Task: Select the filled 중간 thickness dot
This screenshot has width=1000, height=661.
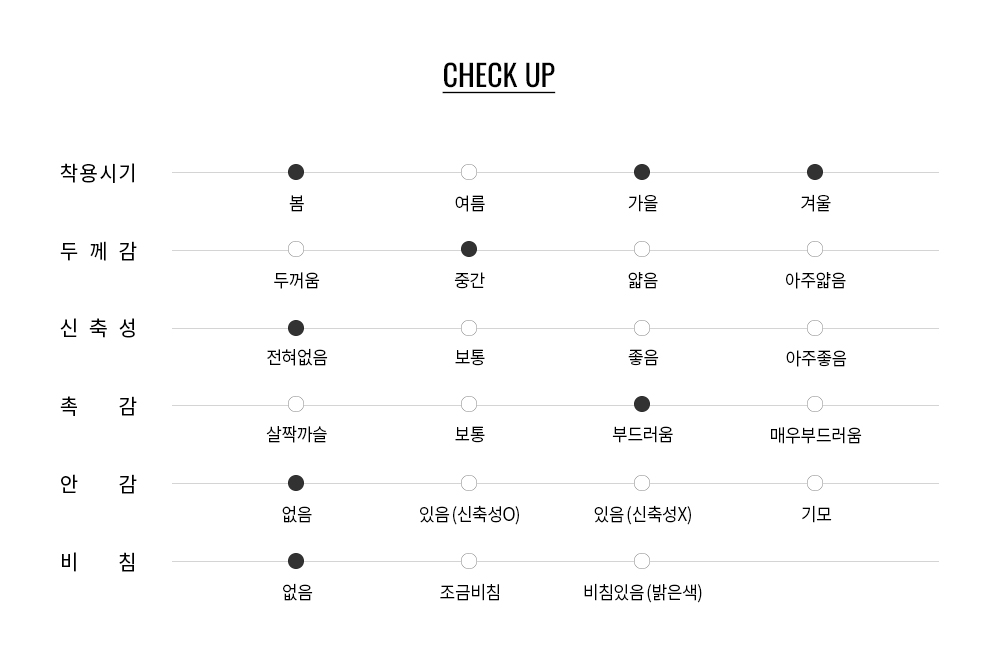Action: [469, 249]
